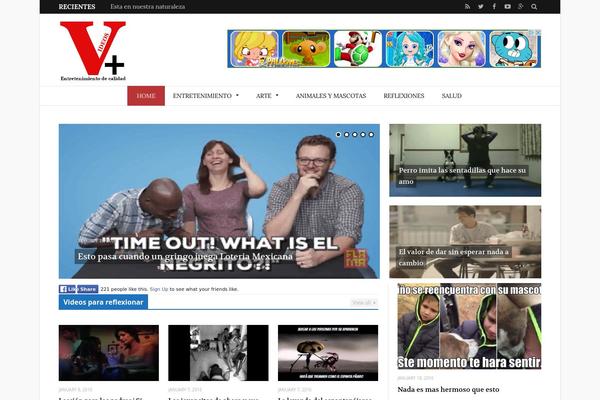This screenshot has width=600, height=400.
Task: Select the second slider dot
Action: 346,134
